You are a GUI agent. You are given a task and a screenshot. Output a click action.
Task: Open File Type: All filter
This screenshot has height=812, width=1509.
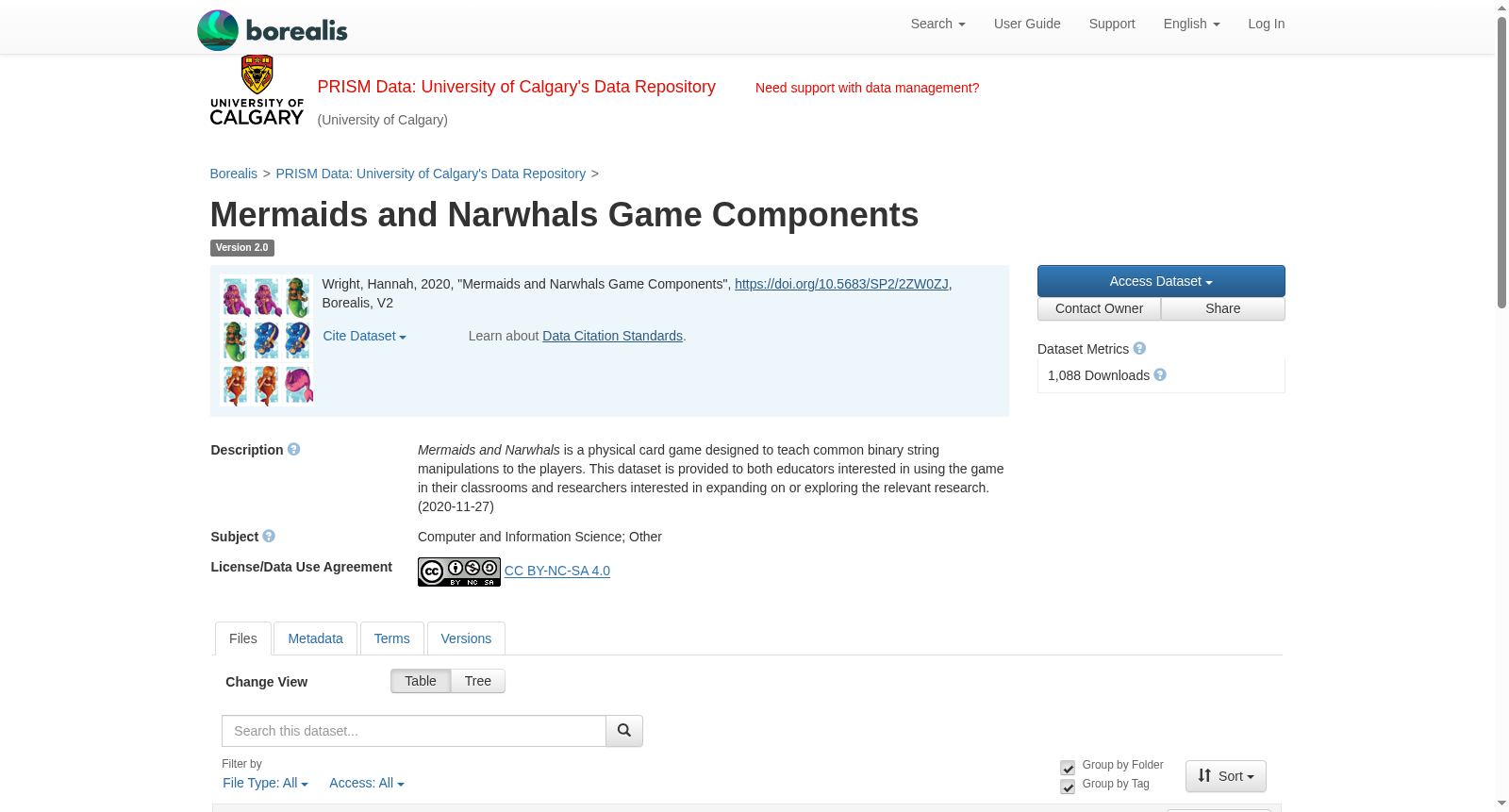[x=265, y=783]
